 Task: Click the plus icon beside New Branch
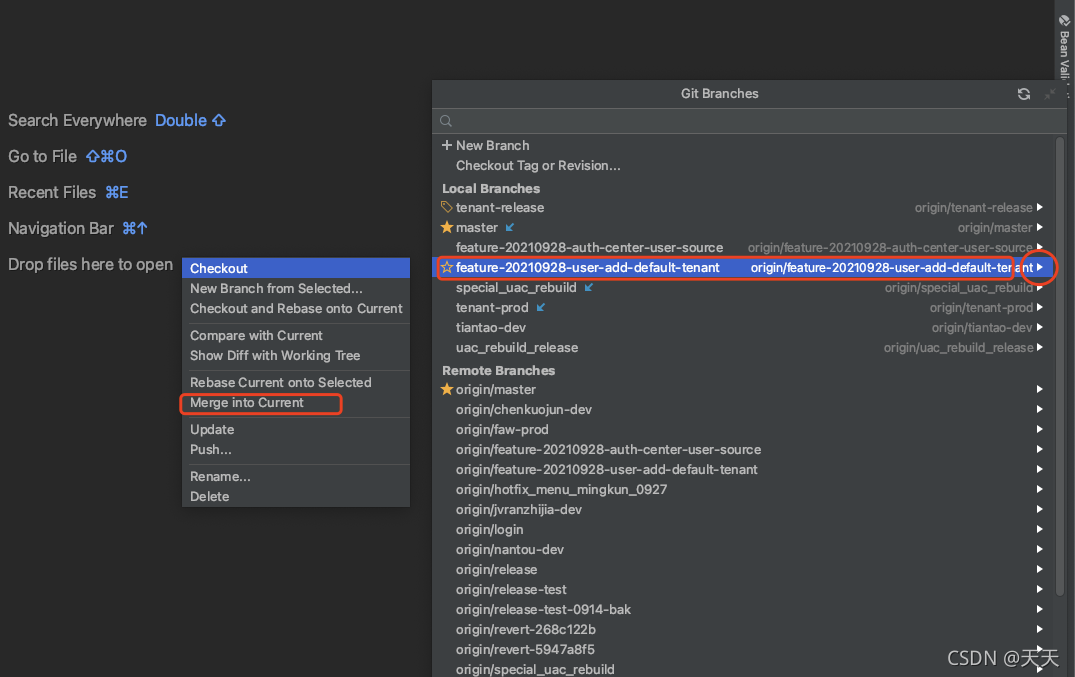(x=447, y=145)
